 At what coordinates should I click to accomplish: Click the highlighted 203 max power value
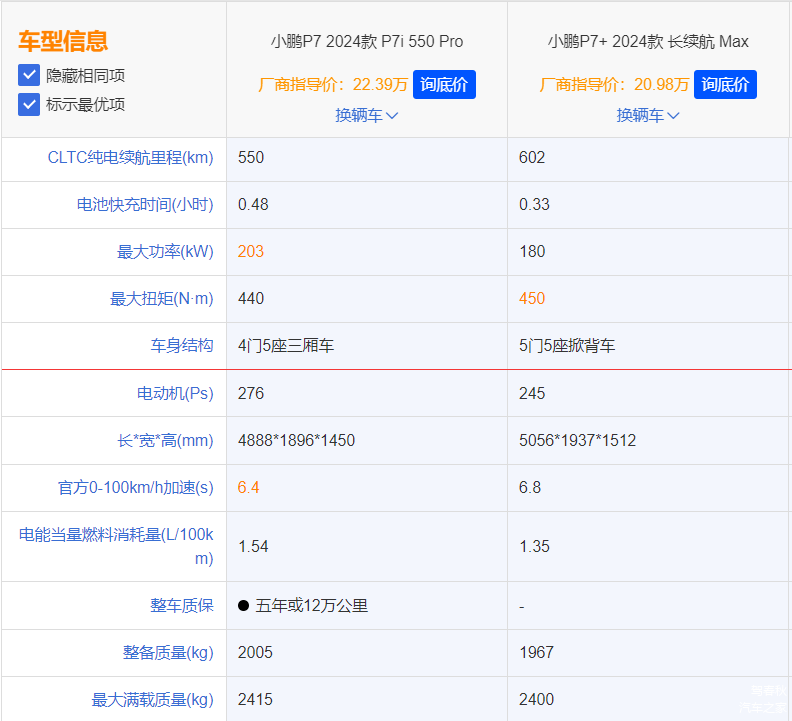click(251, 252)
